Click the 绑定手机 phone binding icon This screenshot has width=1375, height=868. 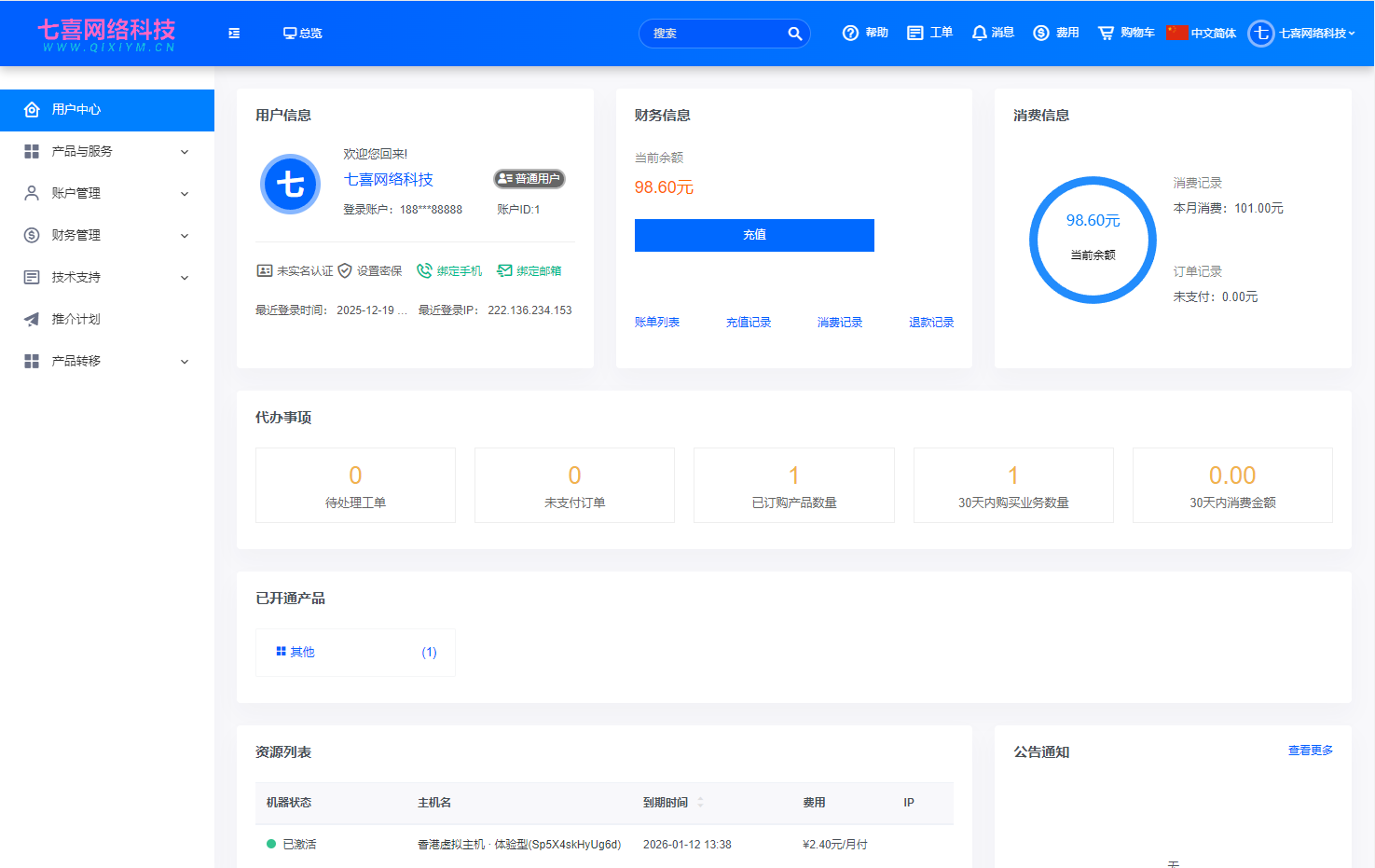[x=422, y=270]
